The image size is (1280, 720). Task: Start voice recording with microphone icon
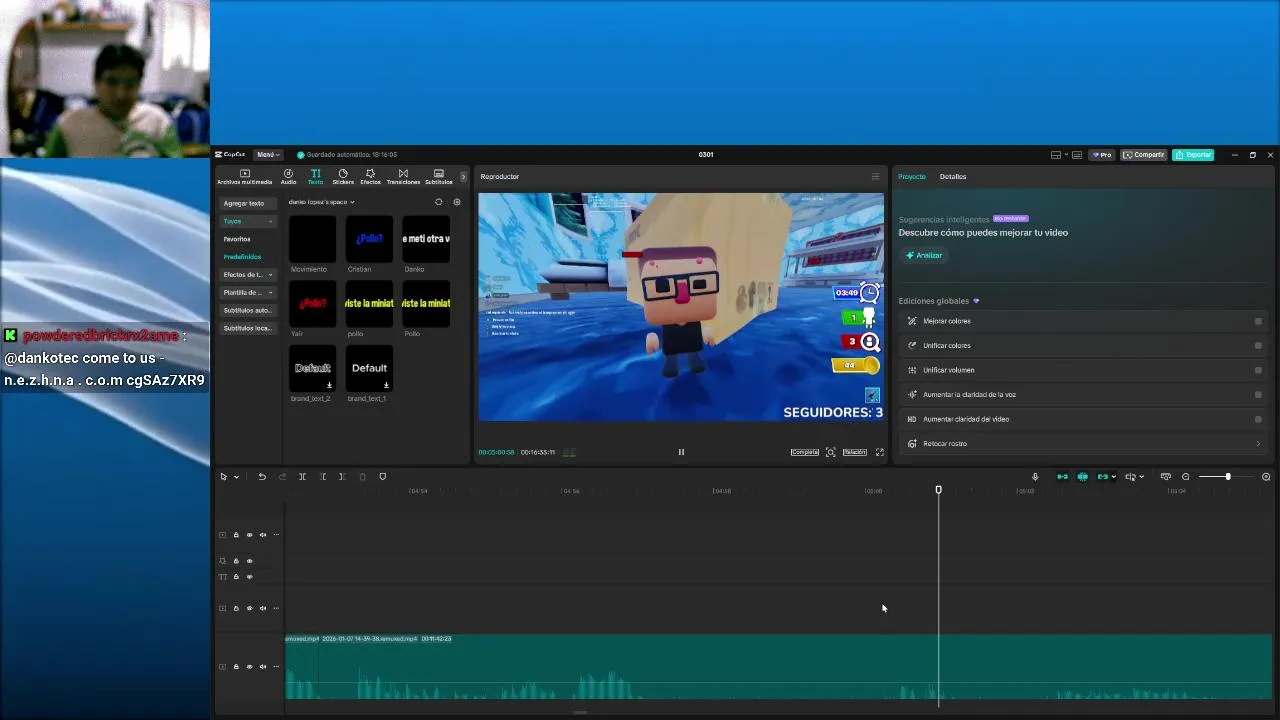point(1035,477)
